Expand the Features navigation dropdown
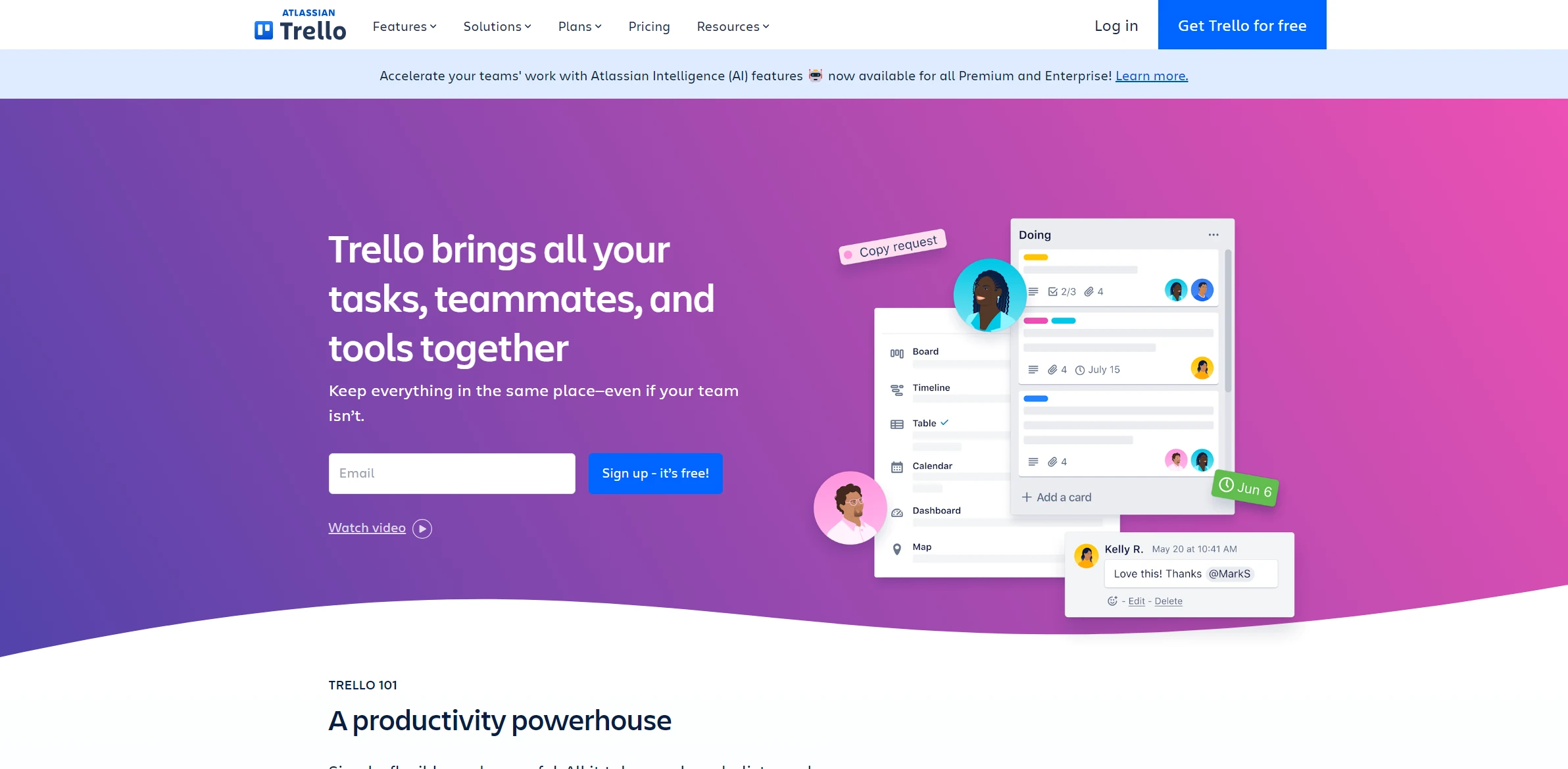The width and height of the screenshot is (1568, 769). pyautogui.click(x=405, y=25)
